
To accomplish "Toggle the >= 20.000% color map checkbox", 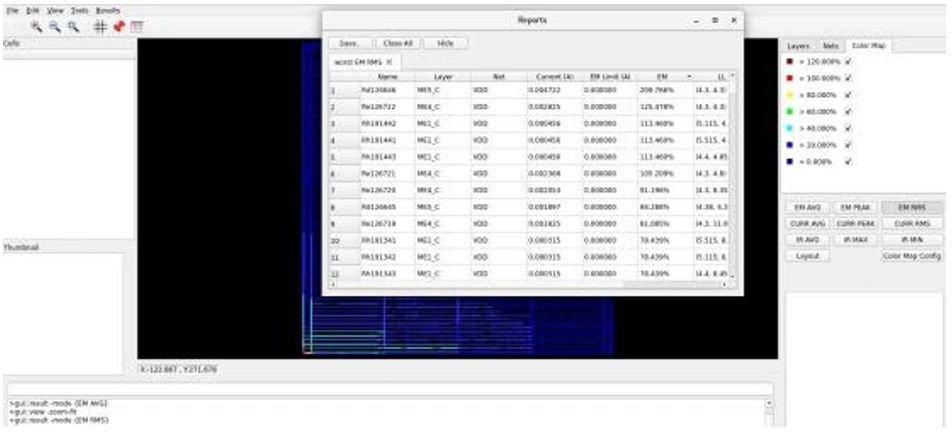I will pos(848,145).
